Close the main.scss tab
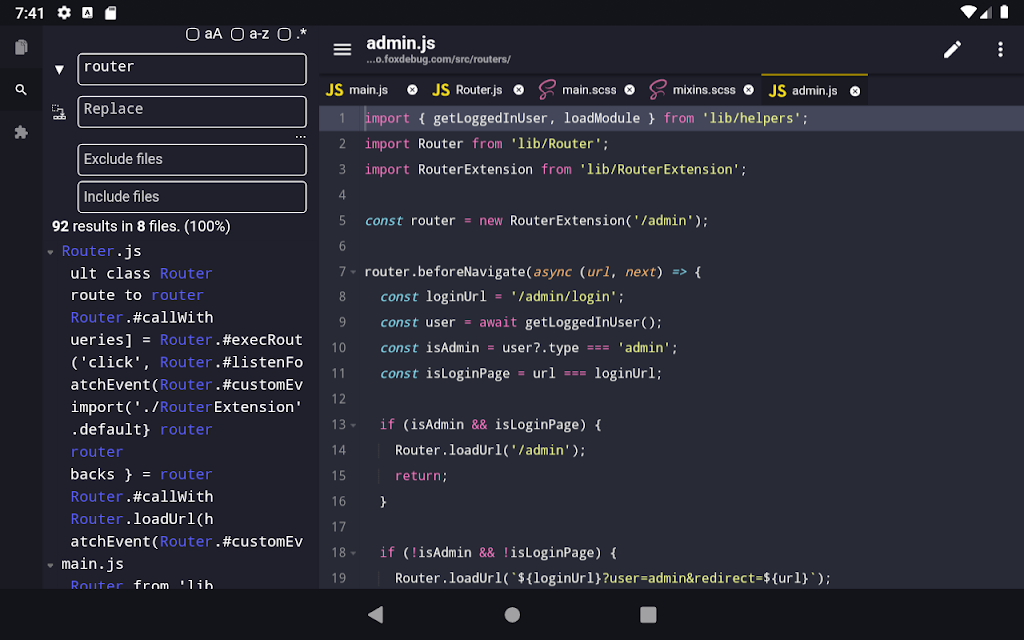The height and width of the screenshot is (640, 1024). [x=628, y=89]
